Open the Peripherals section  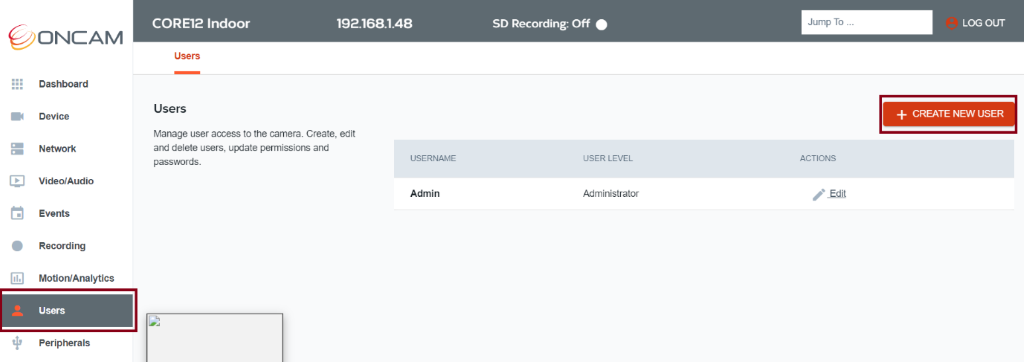pos(65,342)
